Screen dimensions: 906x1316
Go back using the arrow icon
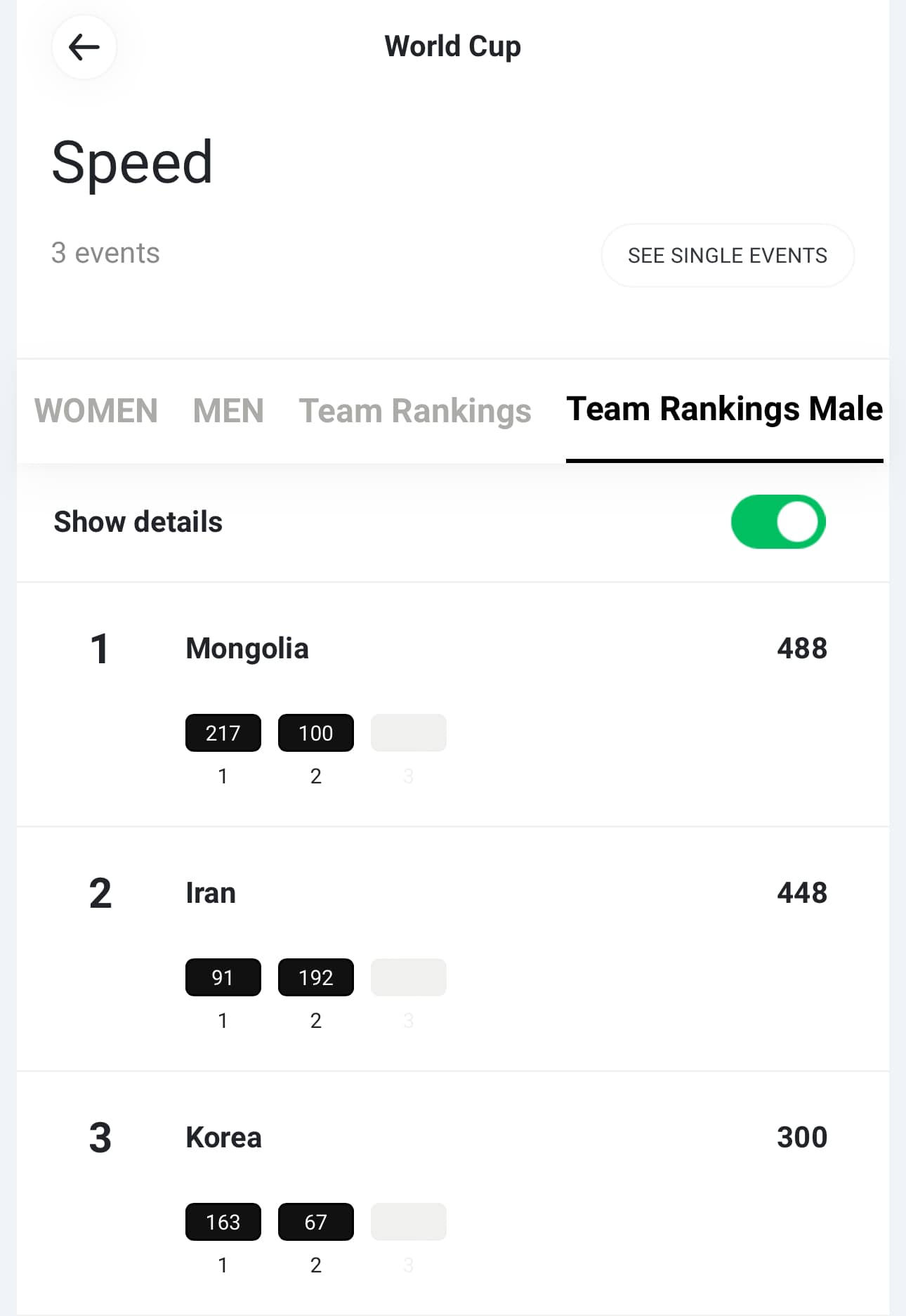84,47
